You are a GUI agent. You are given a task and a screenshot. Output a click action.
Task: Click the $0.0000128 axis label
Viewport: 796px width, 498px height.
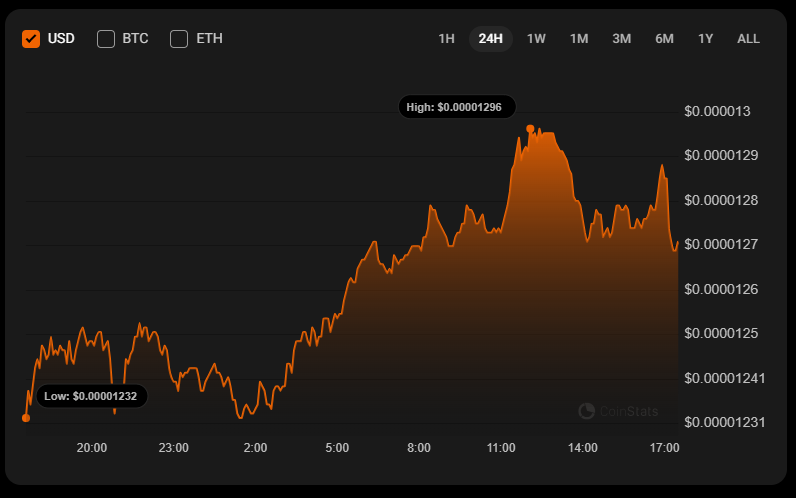(x=721, y=200)
